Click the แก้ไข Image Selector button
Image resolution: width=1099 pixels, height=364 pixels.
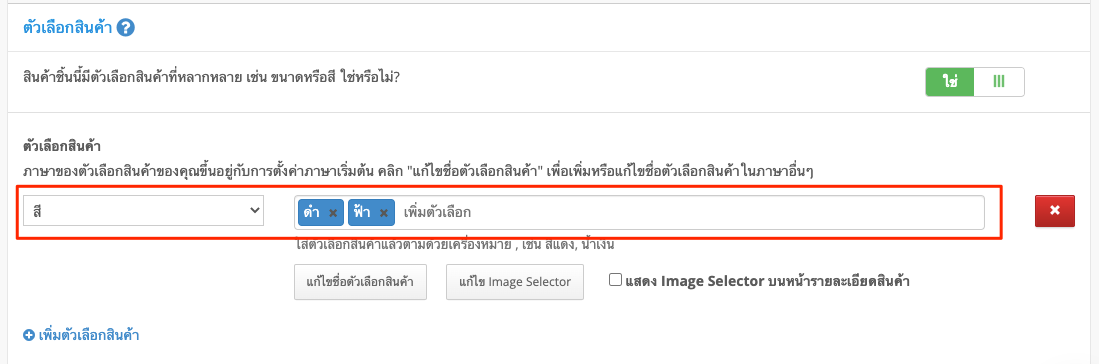click(x=515, y=282)
